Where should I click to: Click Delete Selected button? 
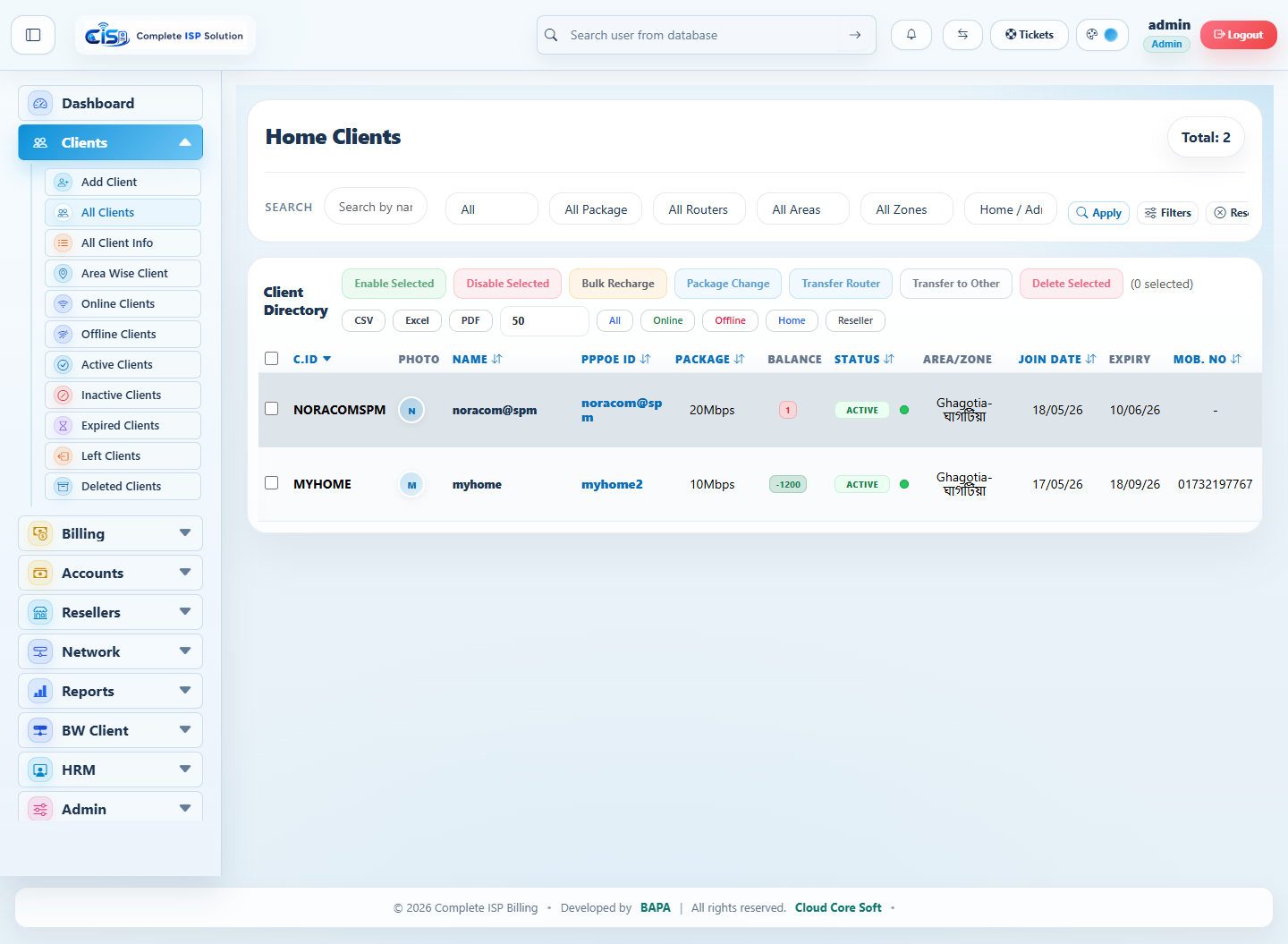click(x=1071, y=284)
